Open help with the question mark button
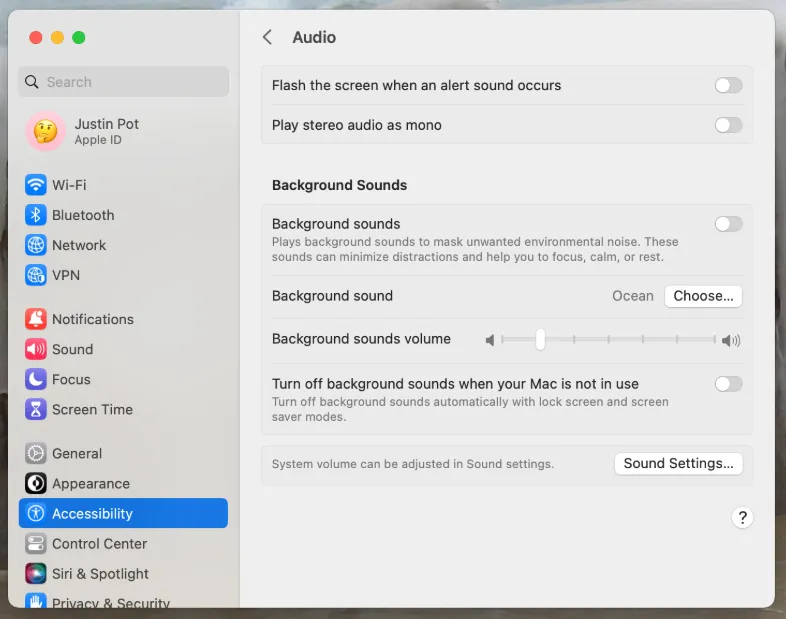The image size is (786, 619). coord(742,518)
